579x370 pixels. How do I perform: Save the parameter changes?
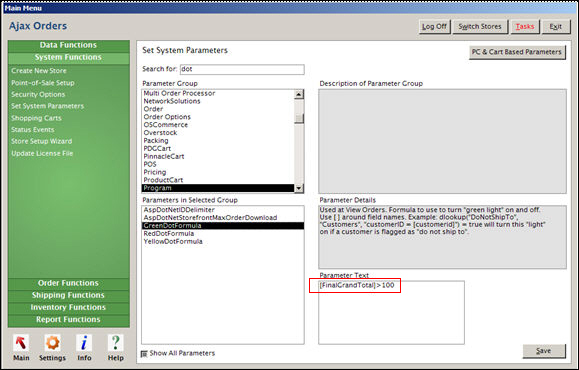[544, 351]
